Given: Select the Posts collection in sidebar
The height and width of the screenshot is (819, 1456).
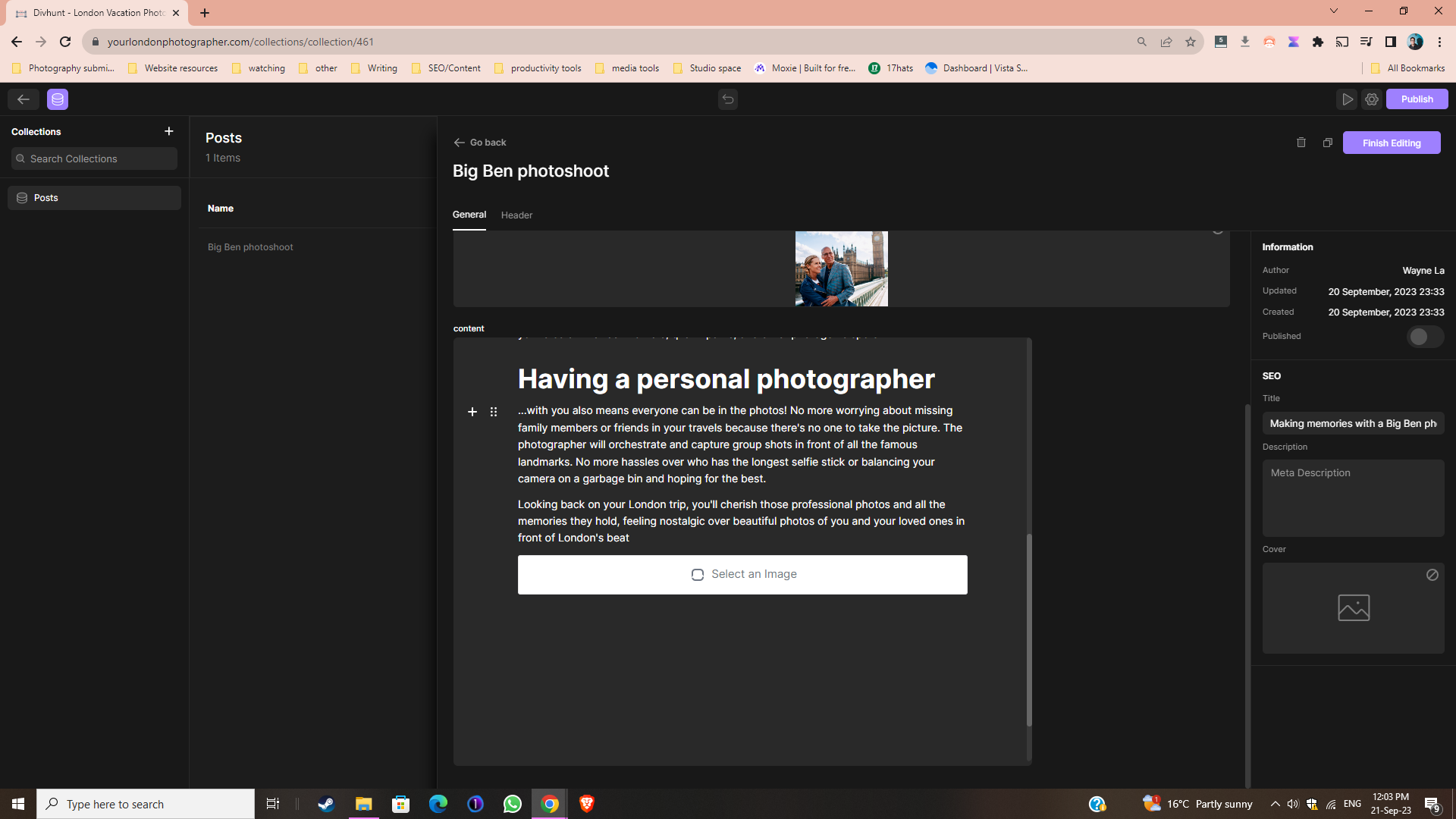Looking at the screenshot, I should coord(94,198).
